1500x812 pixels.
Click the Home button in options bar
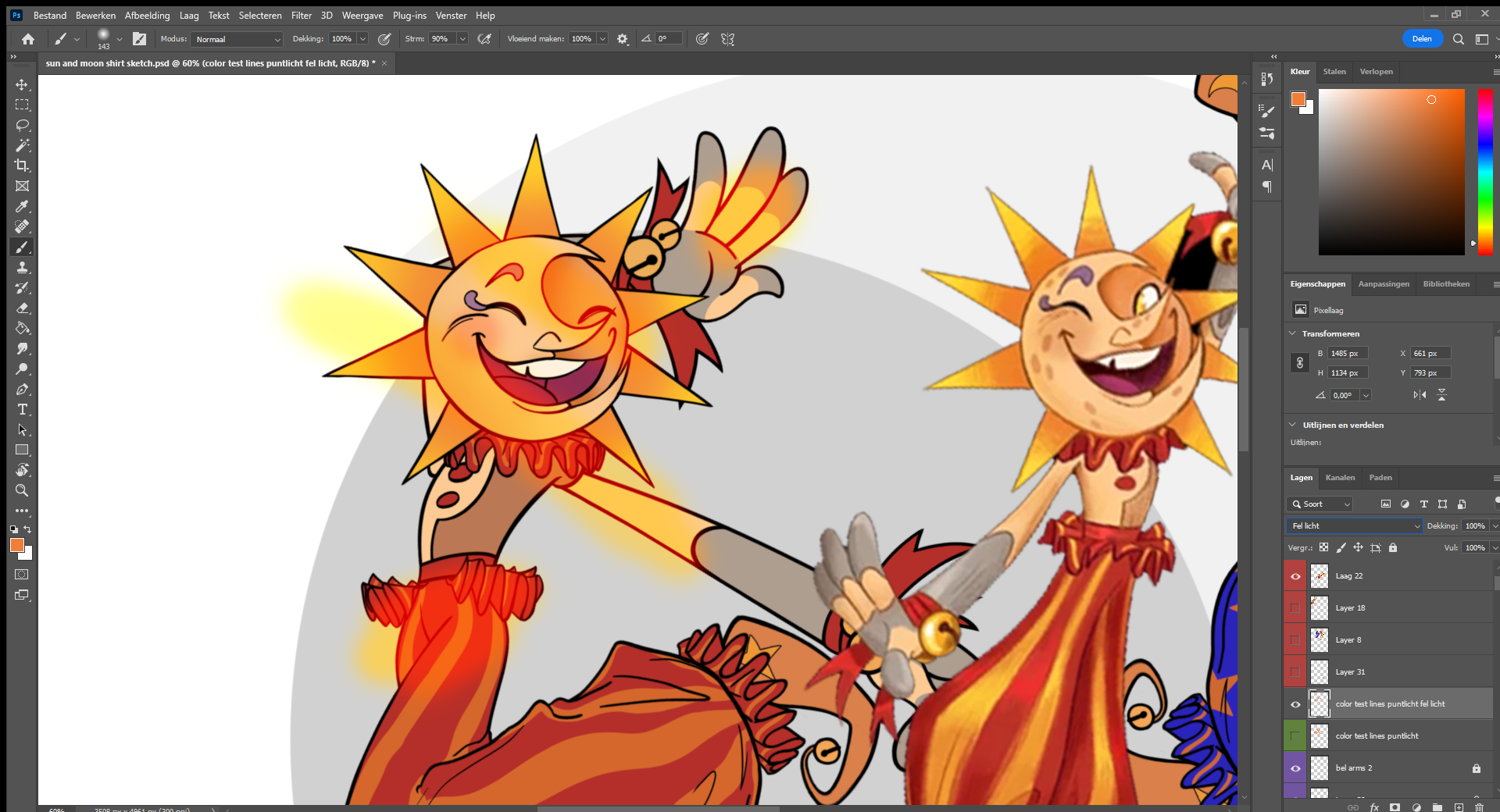click(28, 39)
